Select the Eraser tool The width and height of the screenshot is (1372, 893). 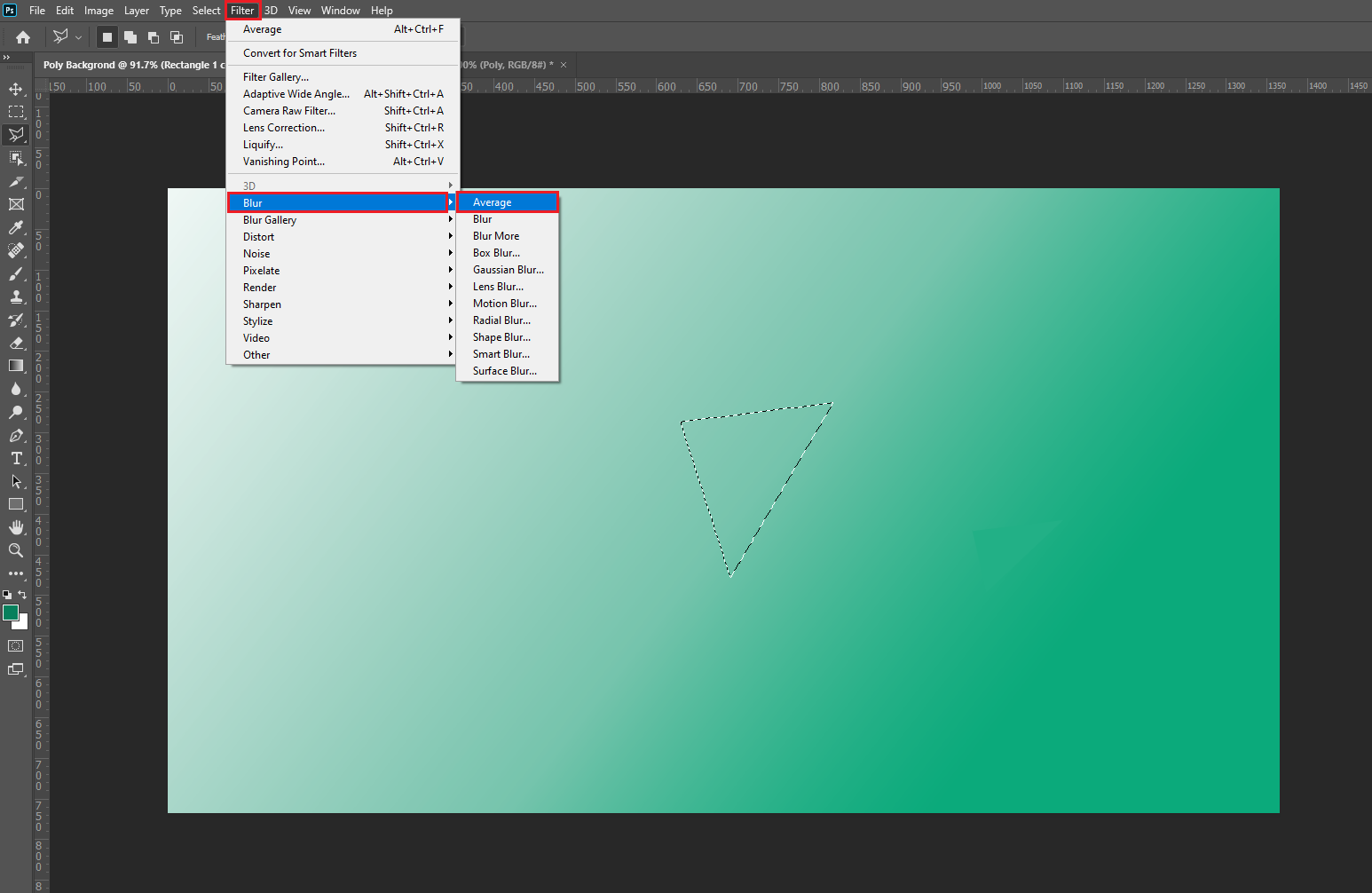pos(16,343)
